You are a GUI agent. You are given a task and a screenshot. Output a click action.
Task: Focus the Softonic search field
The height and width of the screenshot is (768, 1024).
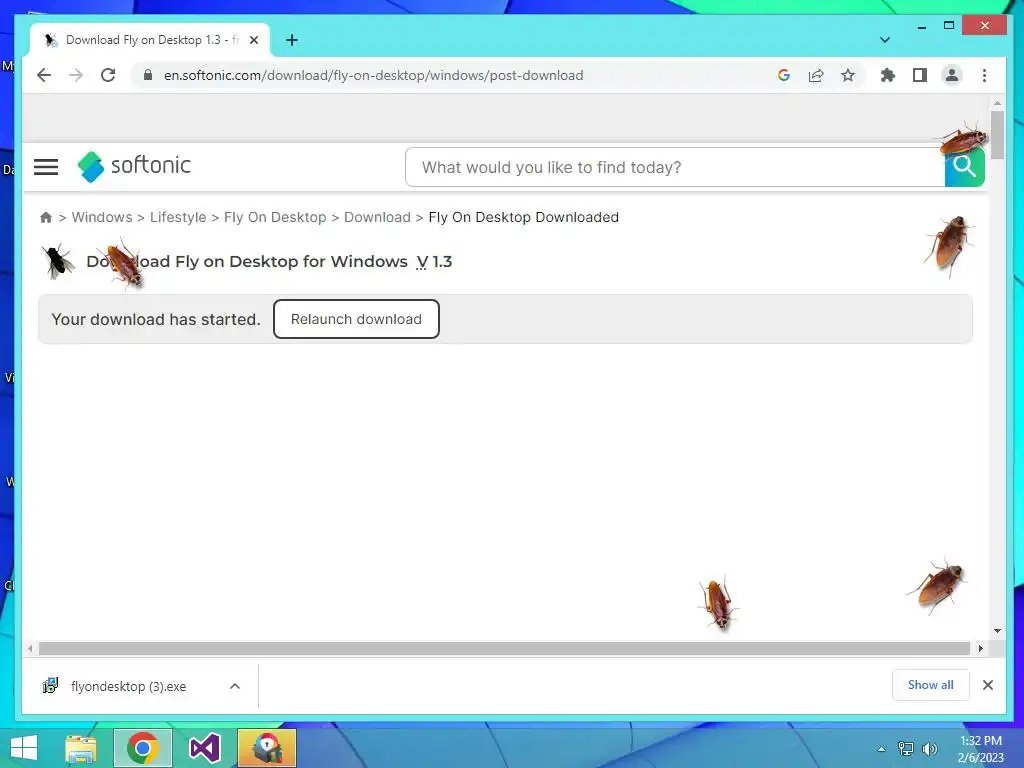(675, 167)
